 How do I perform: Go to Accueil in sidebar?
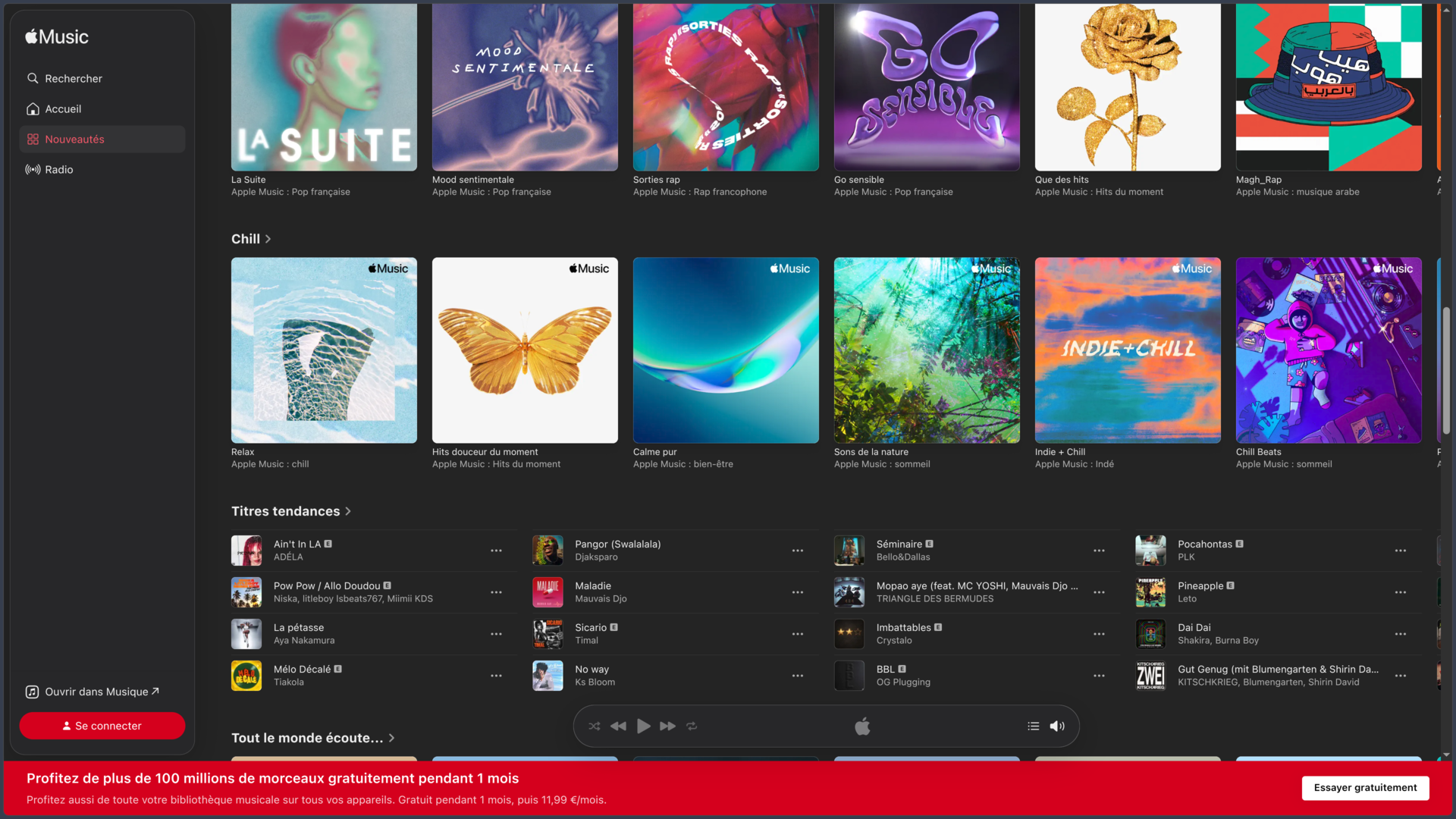102,108
